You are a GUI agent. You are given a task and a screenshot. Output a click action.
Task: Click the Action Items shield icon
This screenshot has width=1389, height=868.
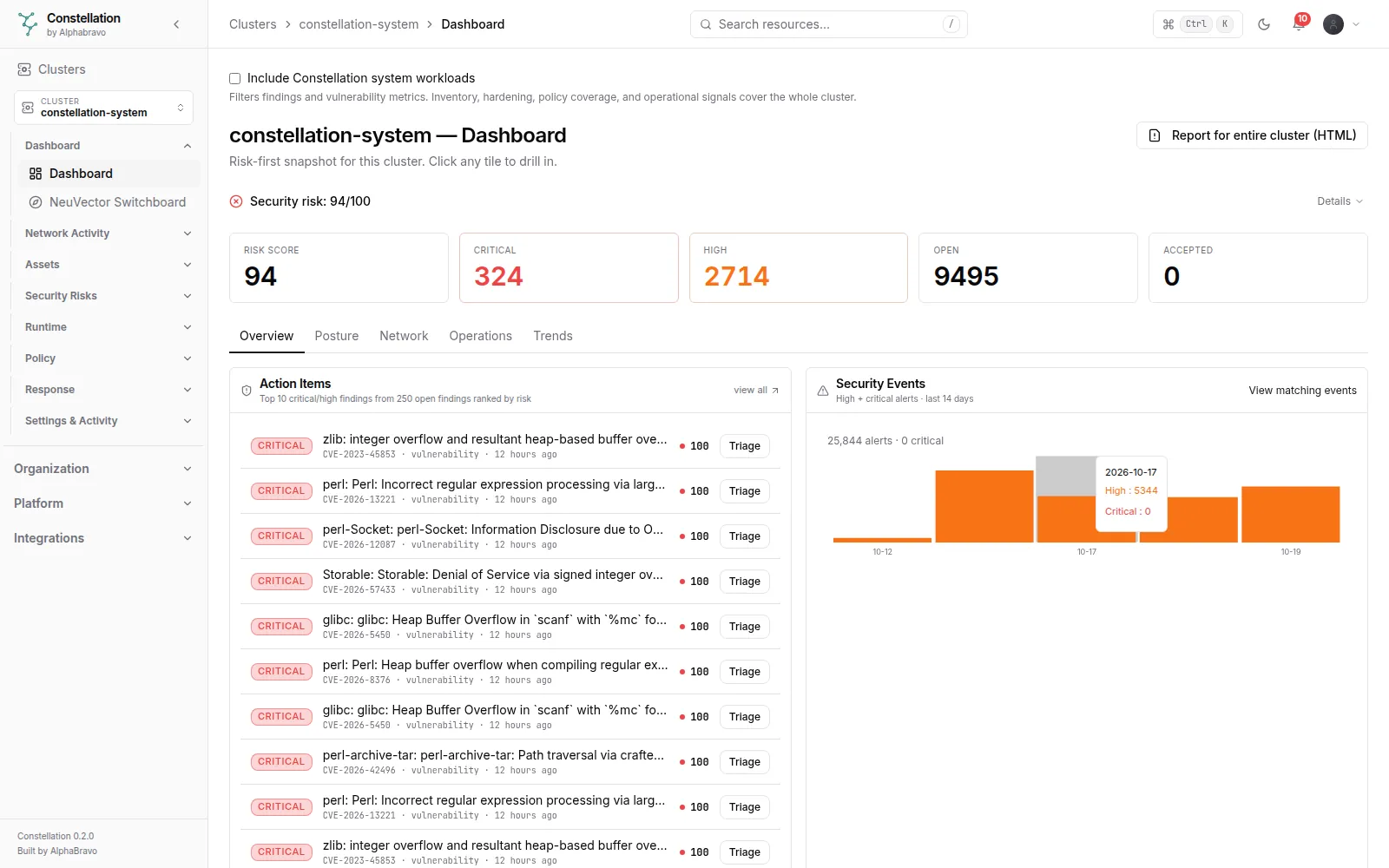247,391
